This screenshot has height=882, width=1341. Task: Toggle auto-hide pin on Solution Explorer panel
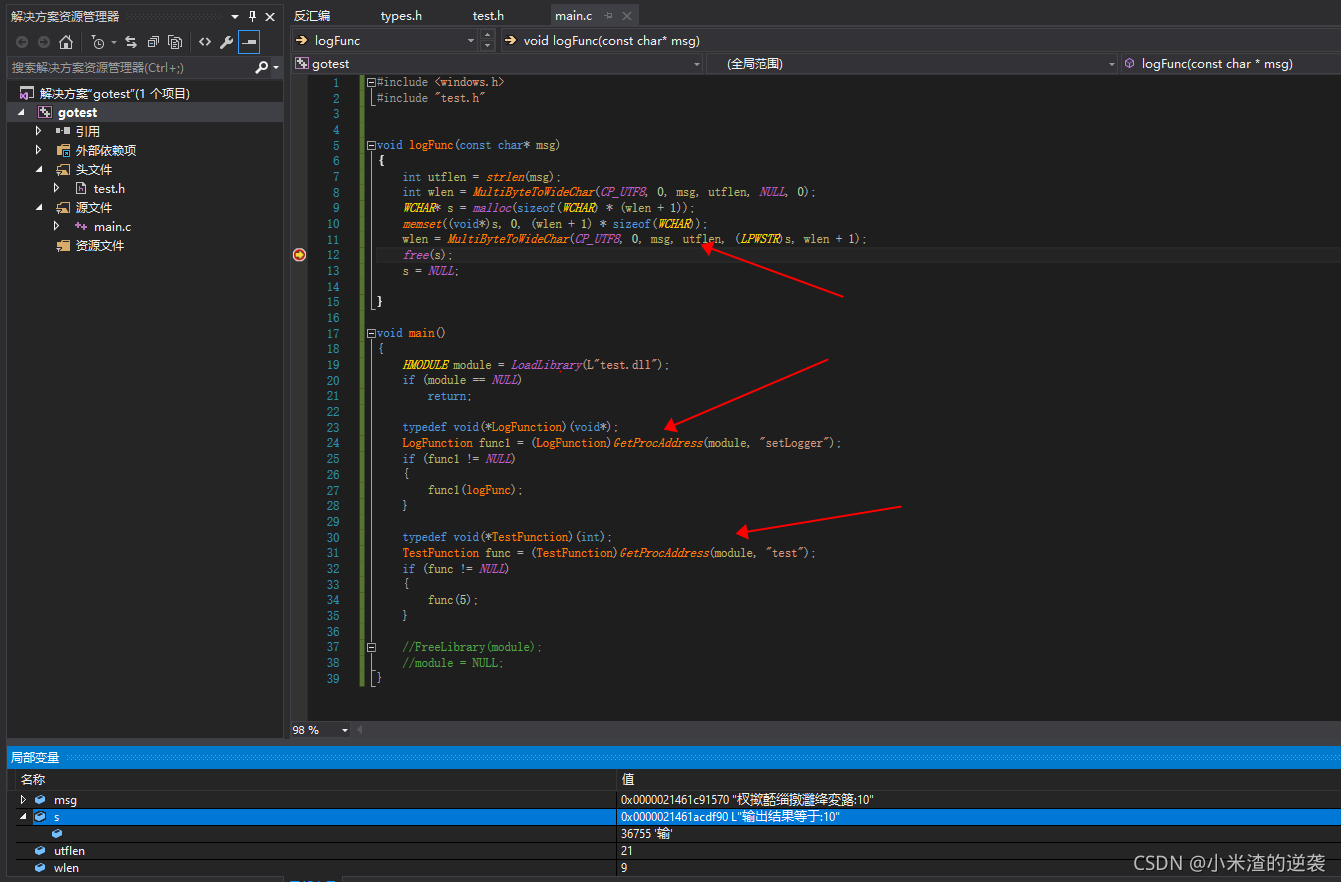point(252,16)
